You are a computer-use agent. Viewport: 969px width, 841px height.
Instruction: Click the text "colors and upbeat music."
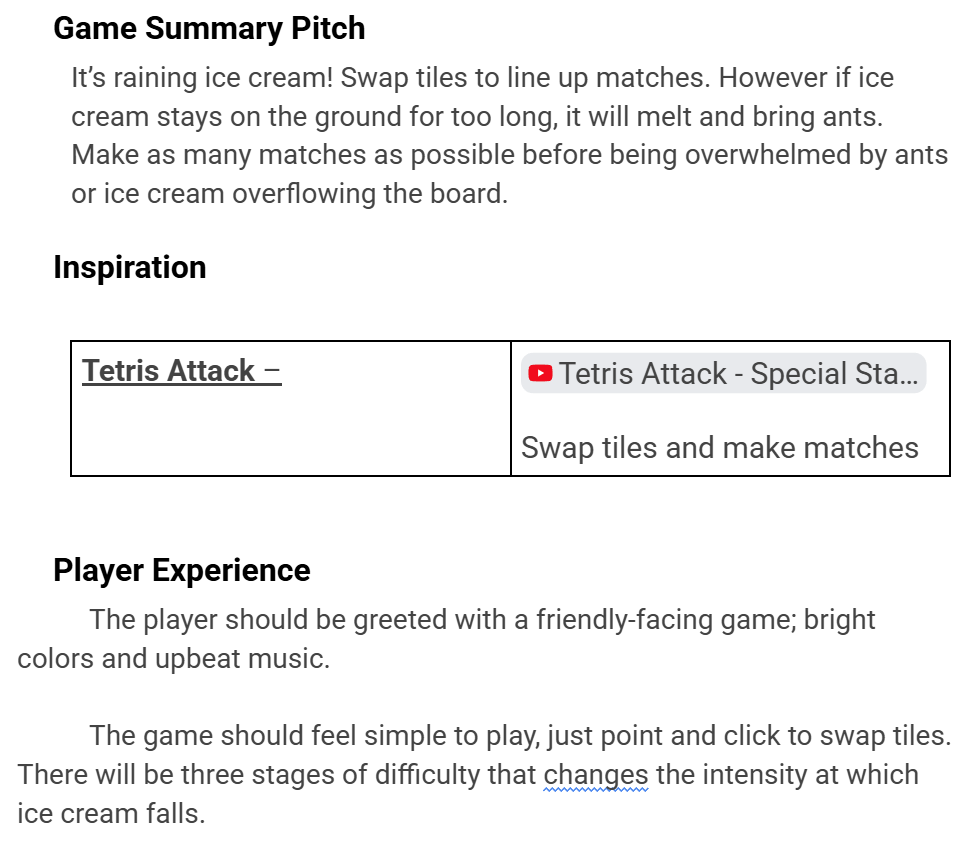[174, 659]
